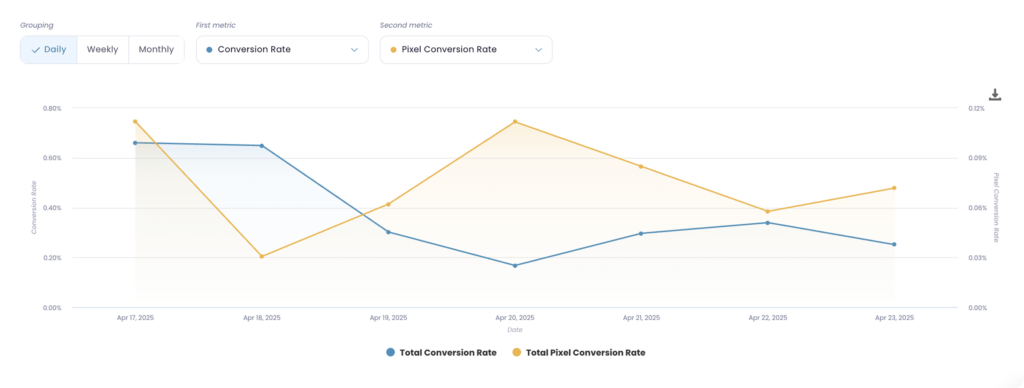Click the 0.20% left axis label
The image size is (1024, 388).
coord(52,257)
